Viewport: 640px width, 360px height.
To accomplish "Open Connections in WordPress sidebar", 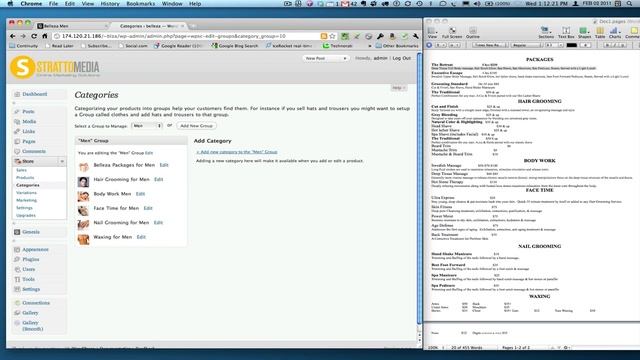I will (36, 303).
